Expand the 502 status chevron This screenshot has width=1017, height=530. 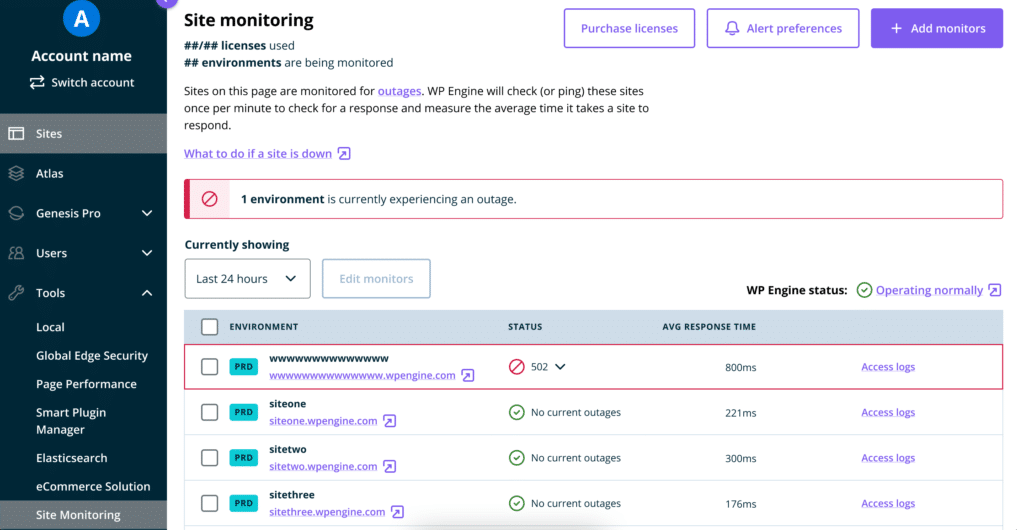[560, 367]
